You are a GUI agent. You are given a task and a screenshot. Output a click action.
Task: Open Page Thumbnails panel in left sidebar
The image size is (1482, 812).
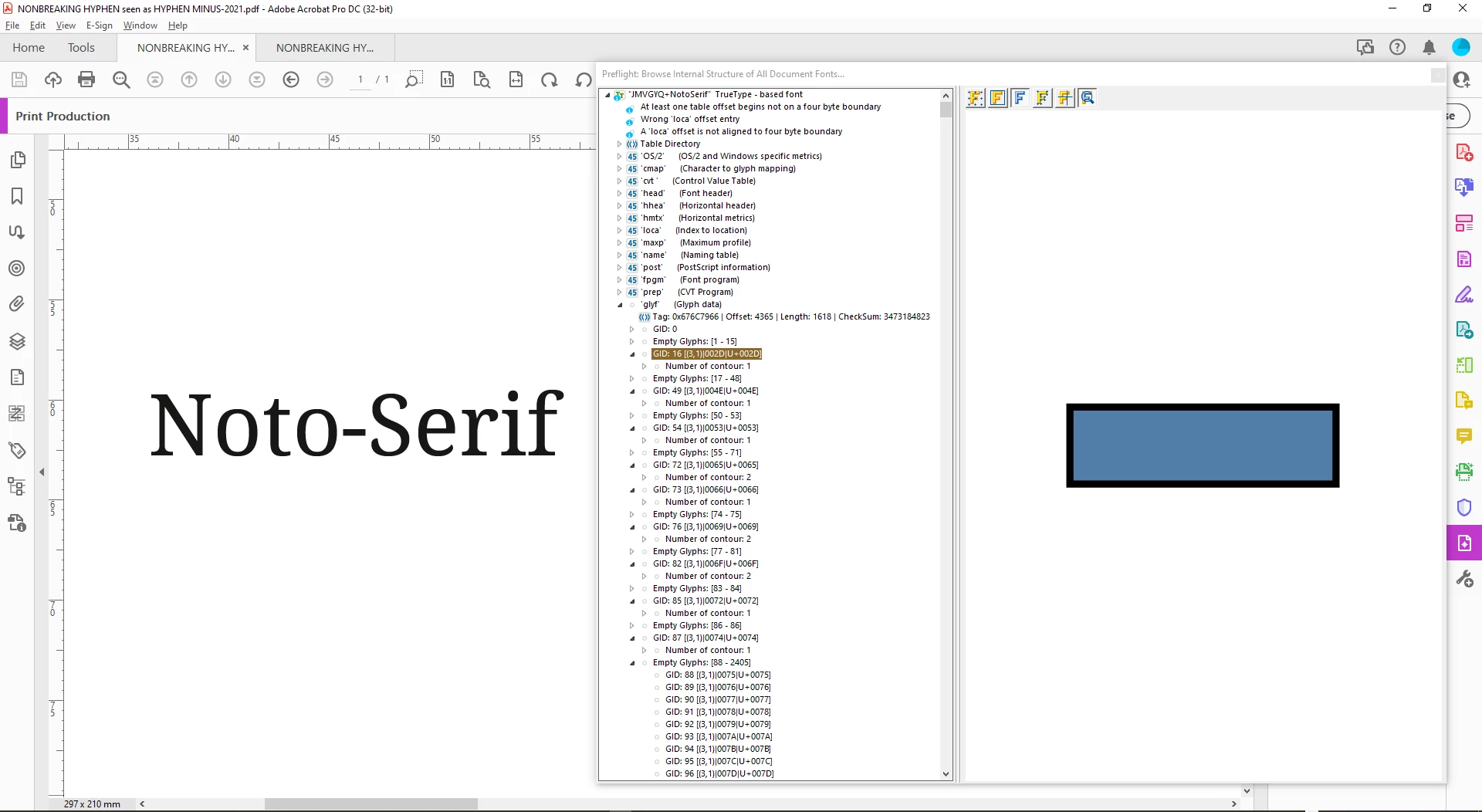pos(17,160)
